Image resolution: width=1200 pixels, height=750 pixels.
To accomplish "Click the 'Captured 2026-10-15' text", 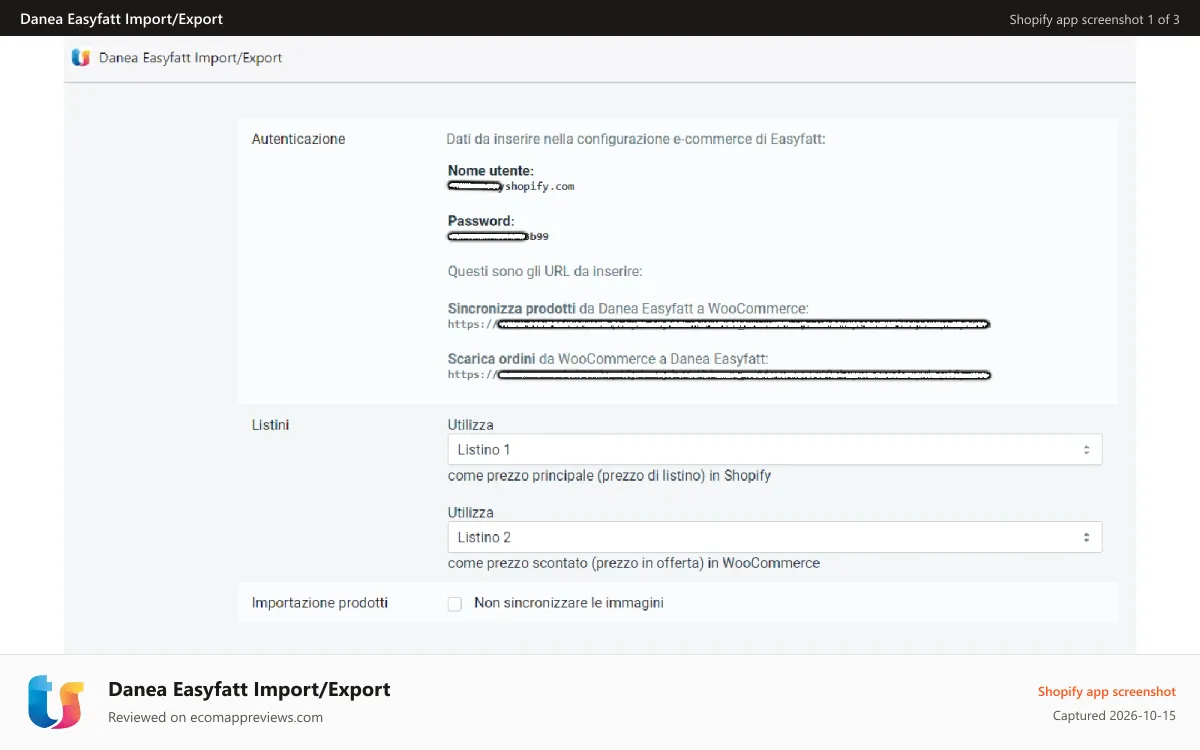I will point(1114,716).
